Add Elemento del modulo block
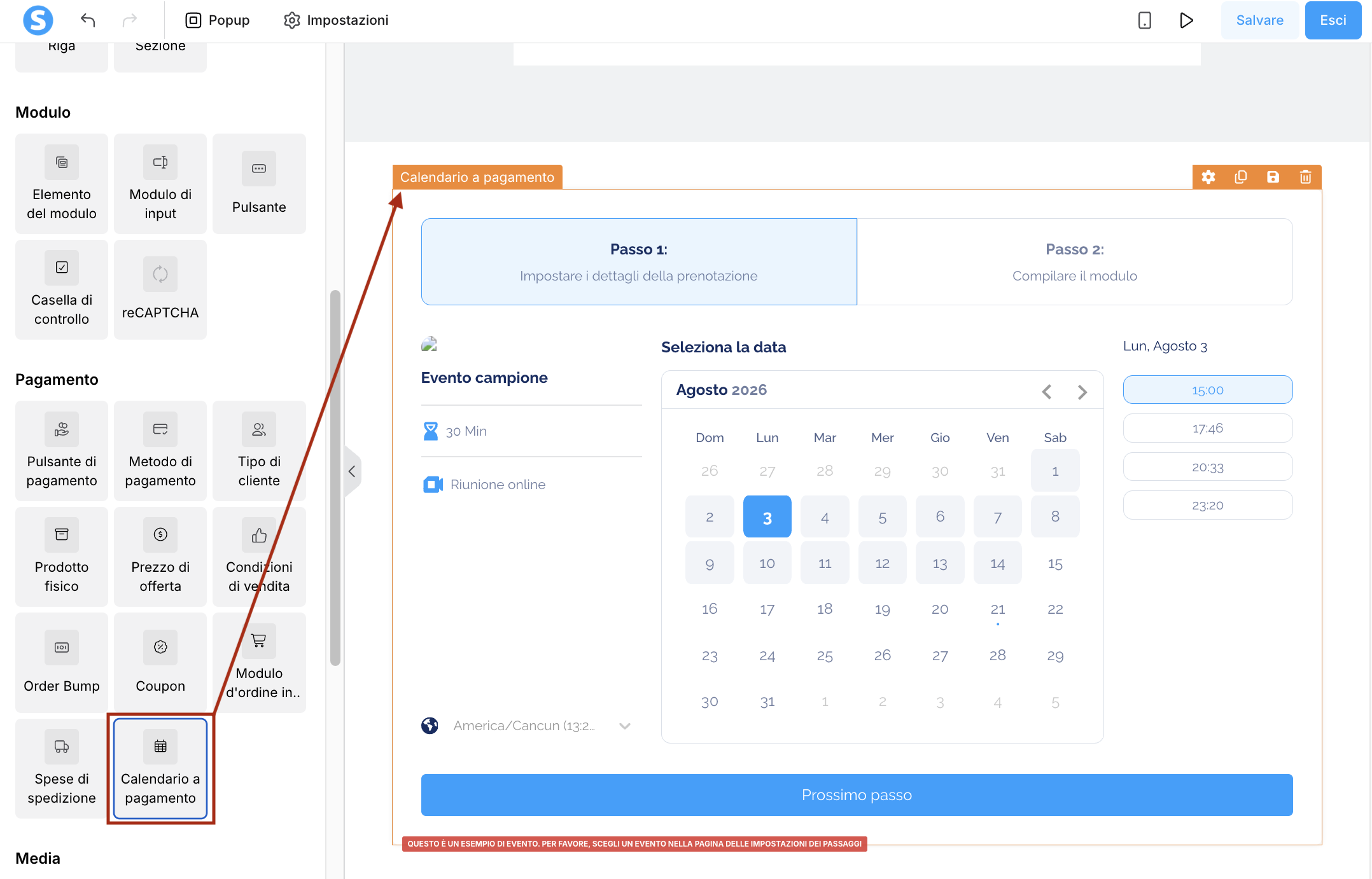1372x879 pixels. pyautogui.click(x=62, y=183)
